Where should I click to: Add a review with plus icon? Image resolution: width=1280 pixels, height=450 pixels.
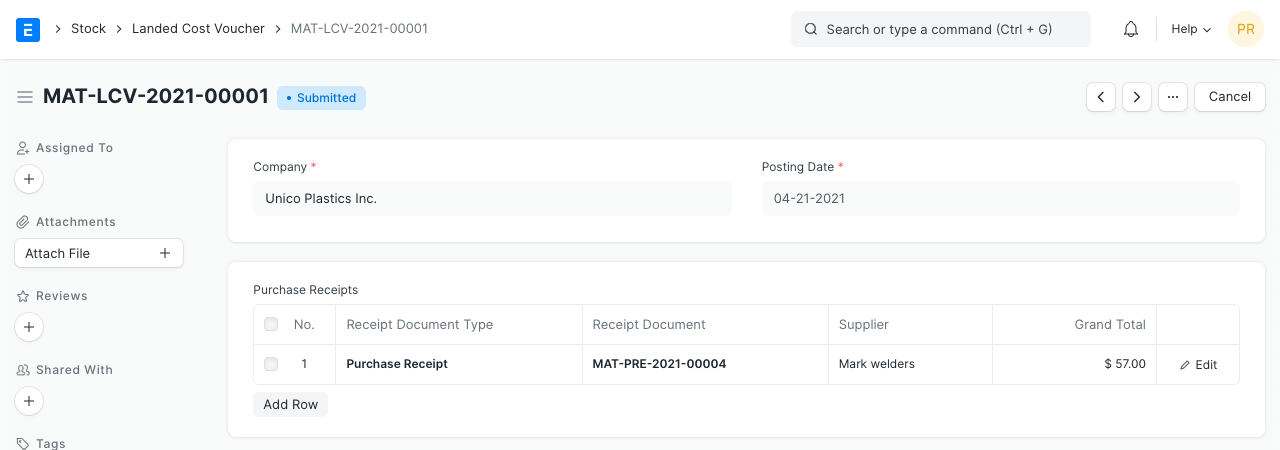[x=29, y=327]
